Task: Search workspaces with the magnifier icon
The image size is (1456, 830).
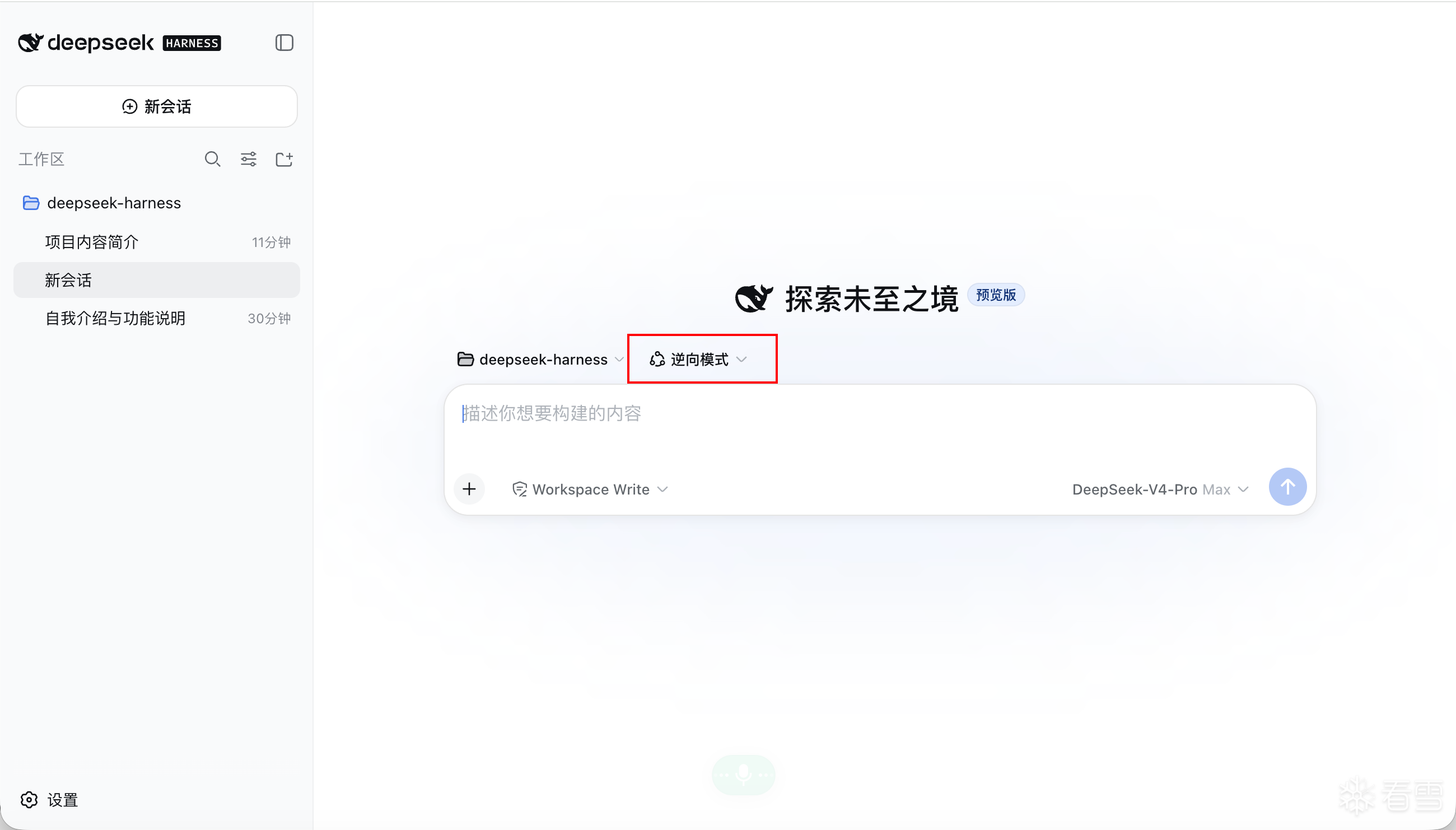Action: [213, 159]
